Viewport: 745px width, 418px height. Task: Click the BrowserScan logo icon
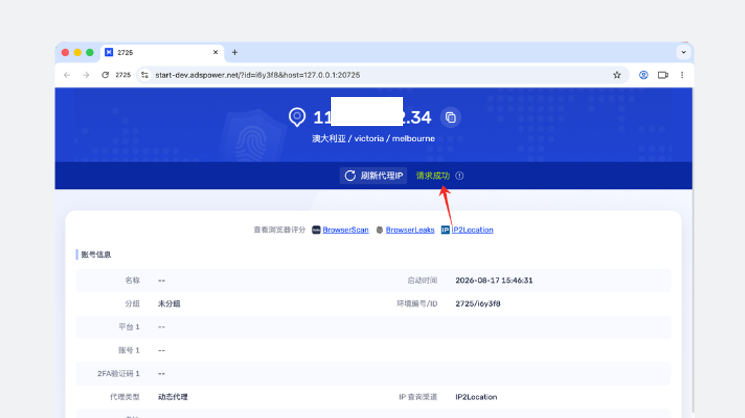point(316,230)
